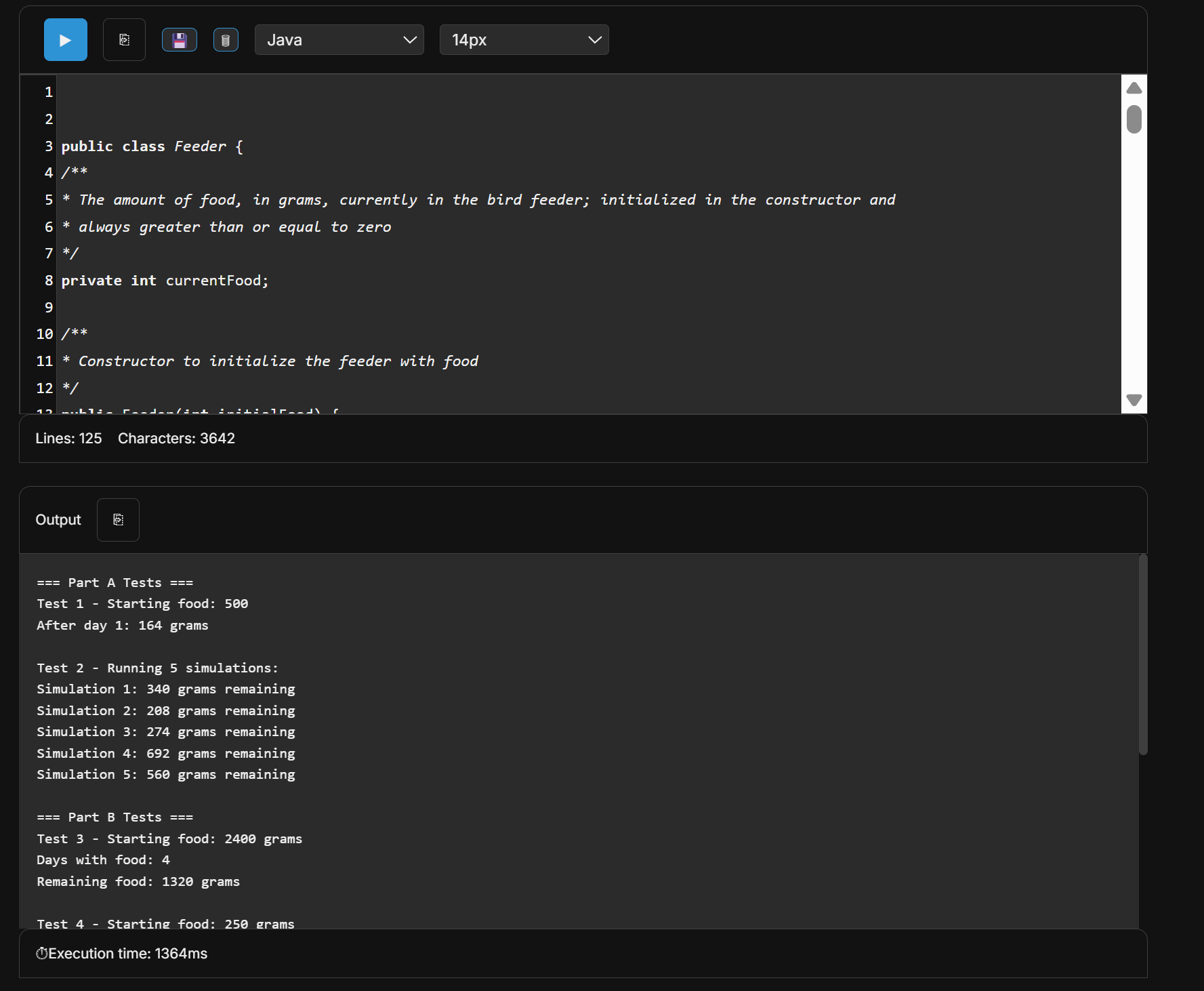The height and width of the screenshot is (991, 1204).
Task: Click the editor's vertical scrollbar thumb
Action: pos(1134,119)
